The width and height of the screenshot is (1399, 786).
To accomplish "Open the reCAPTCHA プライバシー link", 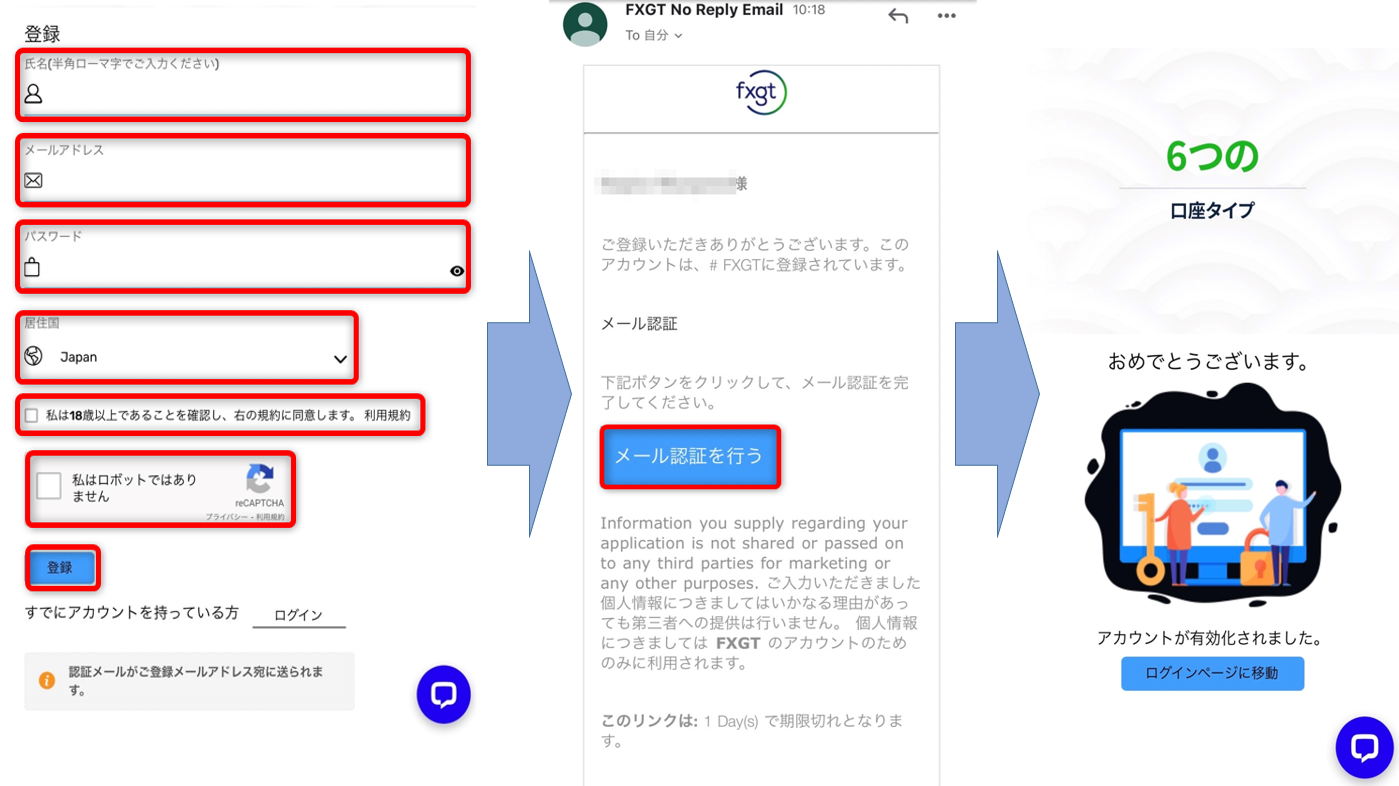I will 225,517.
